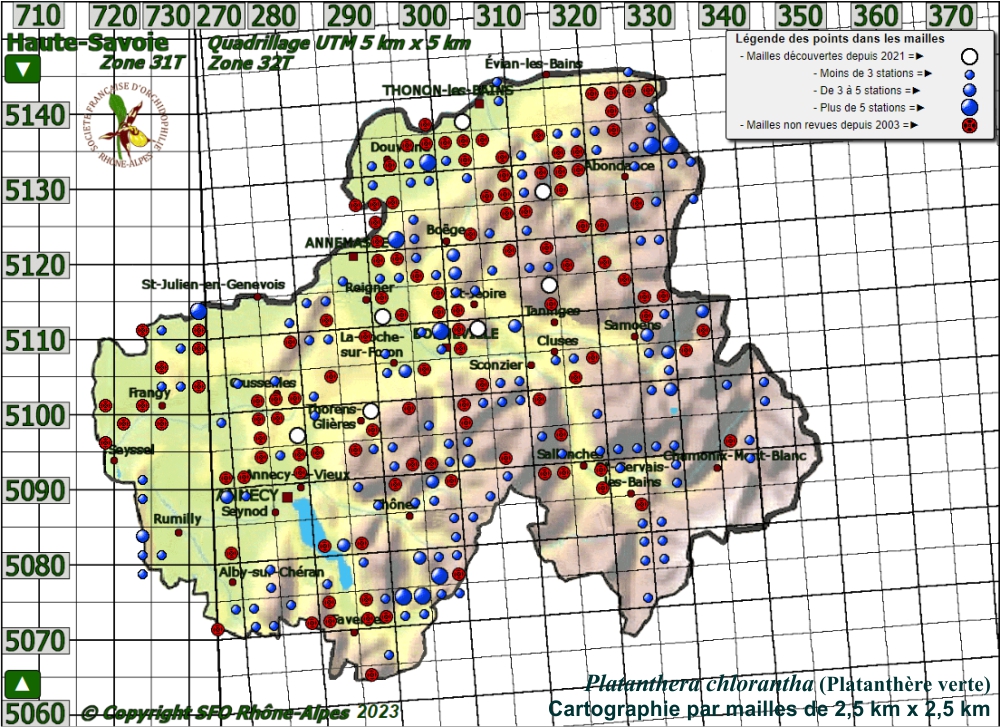
Task: Click the 5140 northing label
Action: point(34,116)
